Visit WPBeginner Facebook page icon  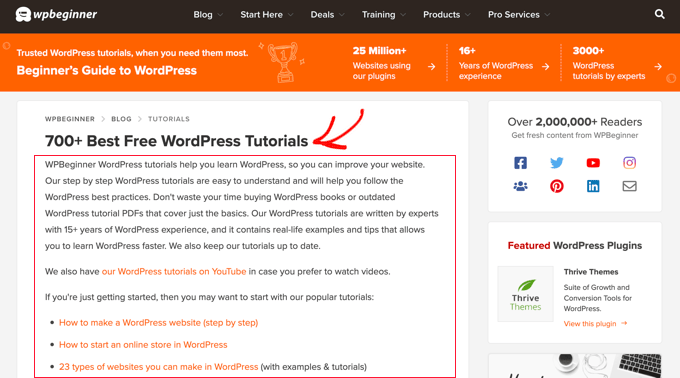pos(520,163)
